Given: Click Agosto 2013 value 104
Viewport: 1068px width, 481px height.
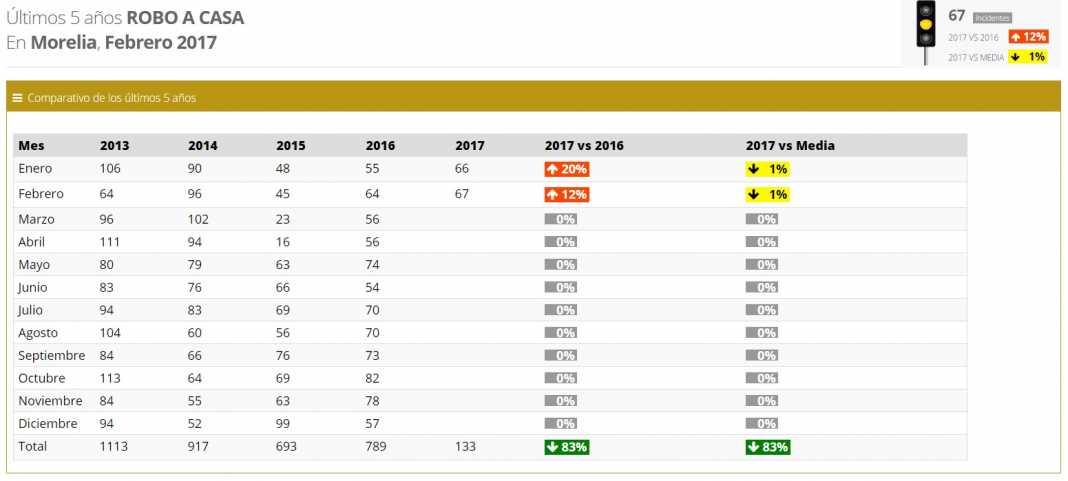Looking at the screenshot, I should click(110, 332).
